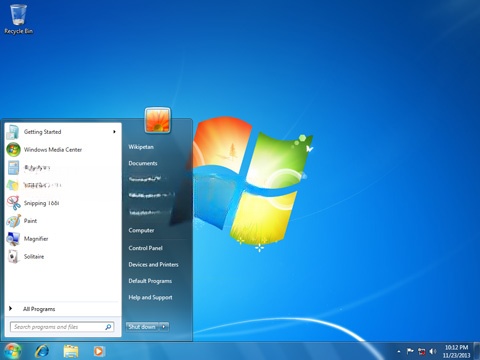Open Windows Media Player from the taskbar
The height and width of the screenshot is (360, 480).
point(99,351)
